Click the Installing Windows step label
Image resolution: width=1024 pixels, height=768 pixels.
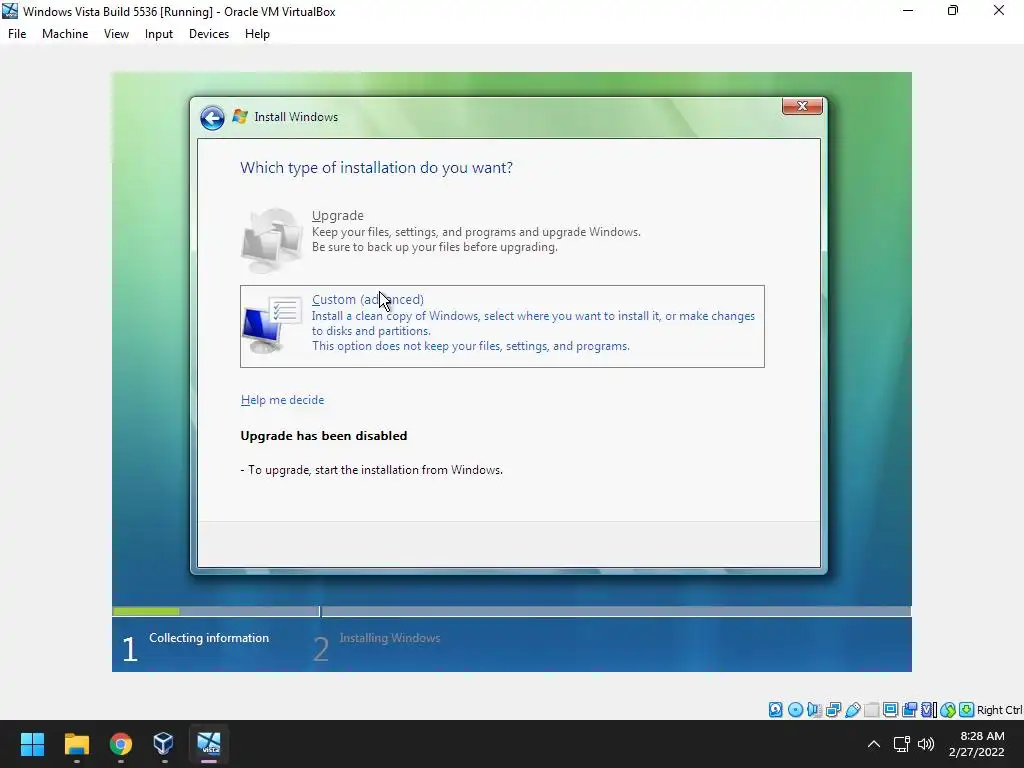(390, 638)
